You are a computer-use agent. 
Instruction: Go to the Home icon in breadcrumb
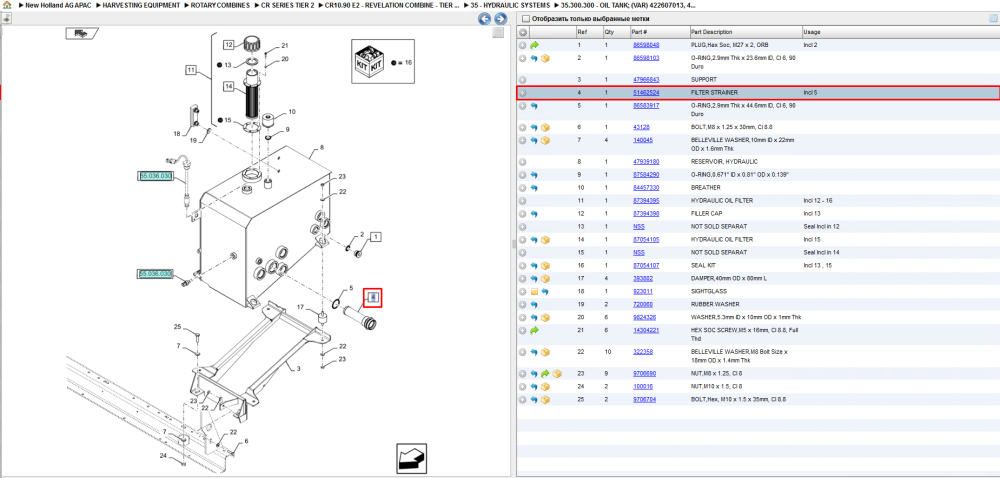coord(6,4)
